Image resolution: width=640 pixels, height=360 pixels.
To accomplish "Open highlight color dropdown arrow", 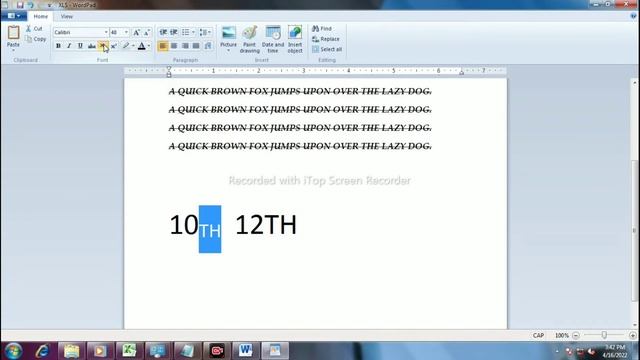I will point(133,46).
